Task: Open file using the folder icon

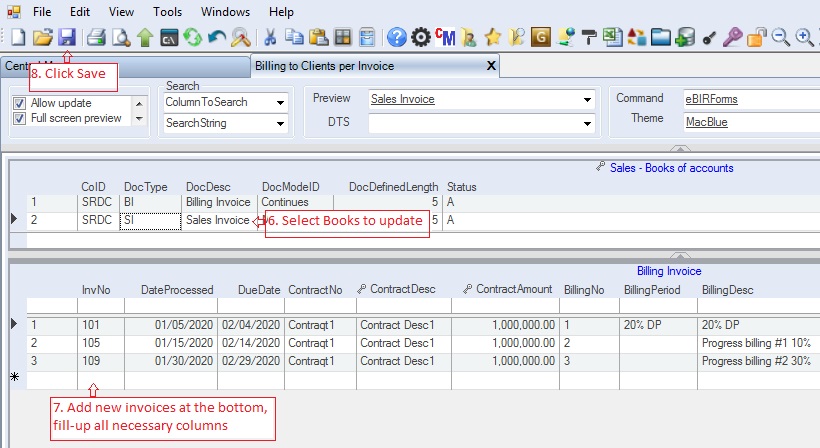Action: (x=42, y=38)
